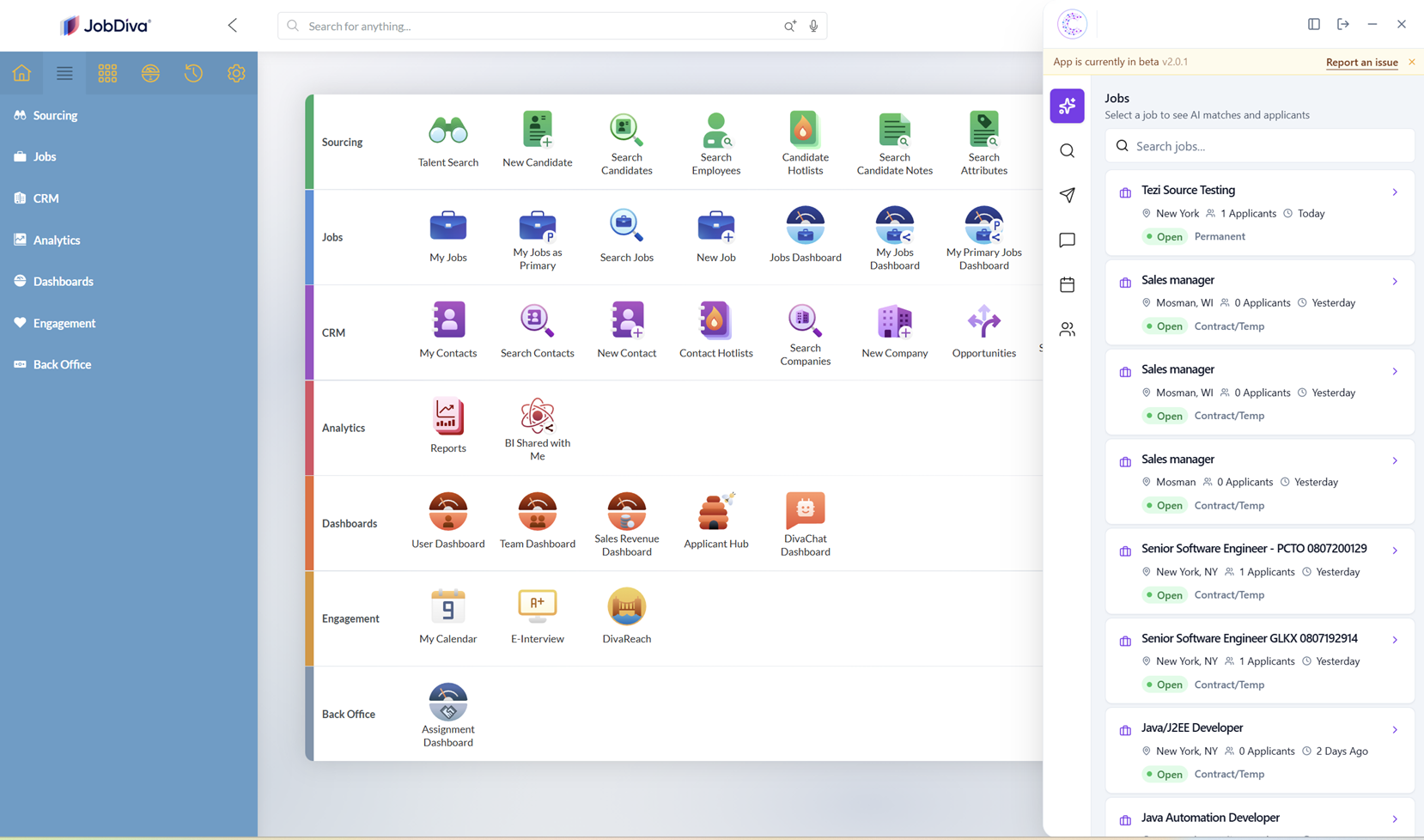Screen dimensions: 1424x840
Task: Expand the Java/J2EE Developer job
Action: [x=1395, y=730]
